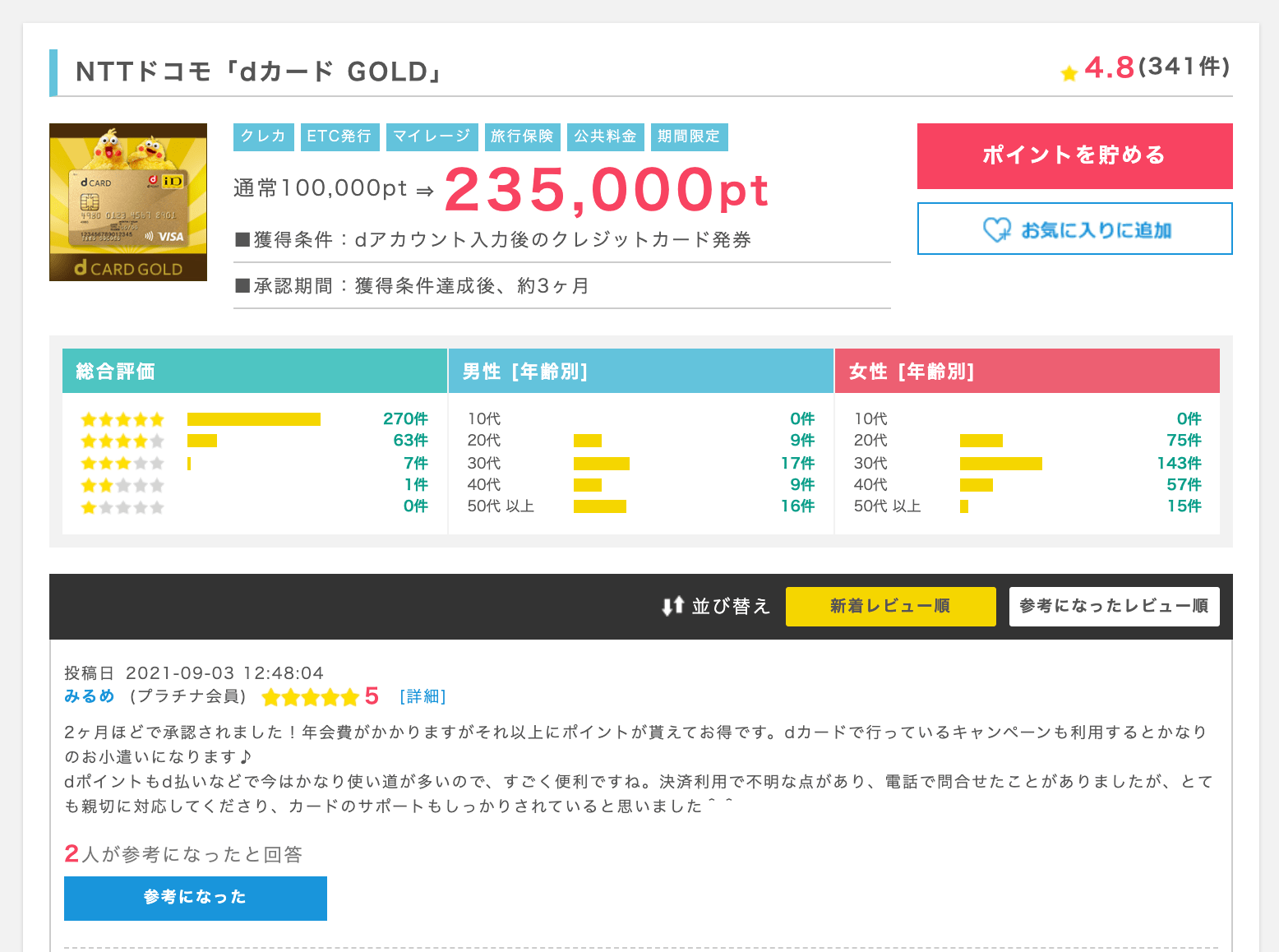Click the NTTドコモ「dカード GOLD」 title

(x=259, y=72)
